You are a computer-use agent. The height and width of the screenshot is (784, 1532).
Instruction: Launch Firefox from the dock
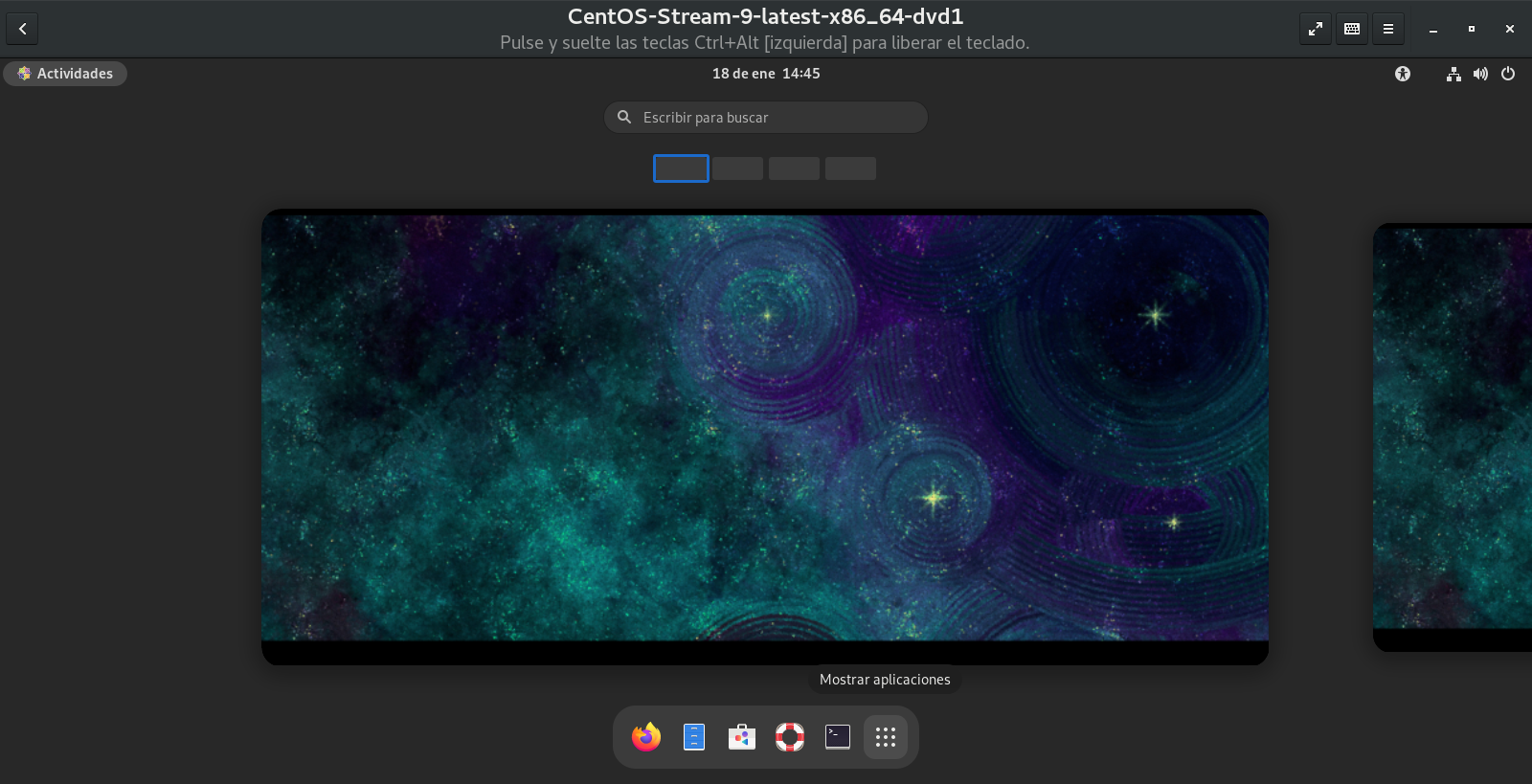coord(646,737)
